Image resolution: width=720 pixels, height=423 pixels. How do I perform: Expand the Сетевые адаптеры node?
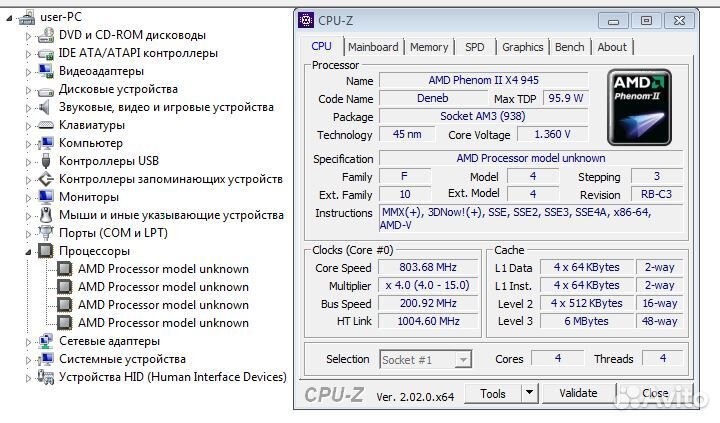pos(28,342)
